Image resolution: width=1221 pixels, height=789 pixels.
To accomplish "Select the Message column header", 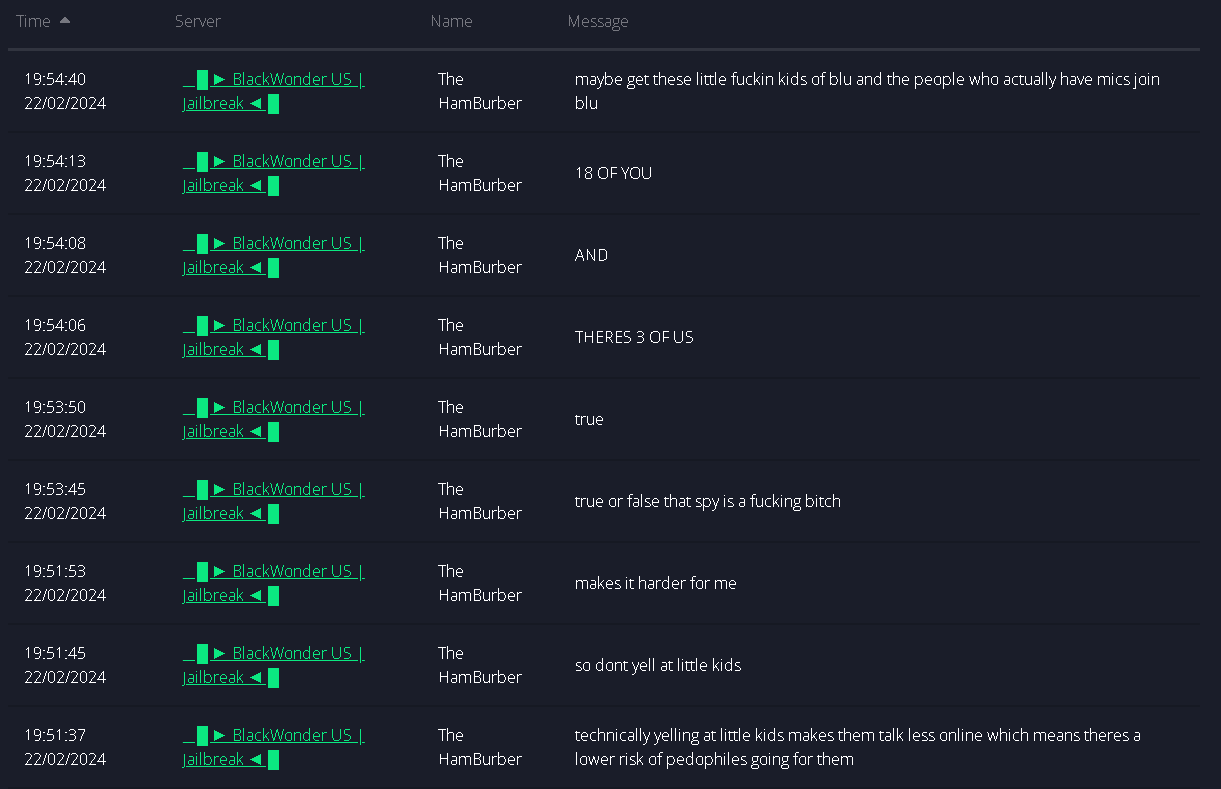I will tap(598, 21).
